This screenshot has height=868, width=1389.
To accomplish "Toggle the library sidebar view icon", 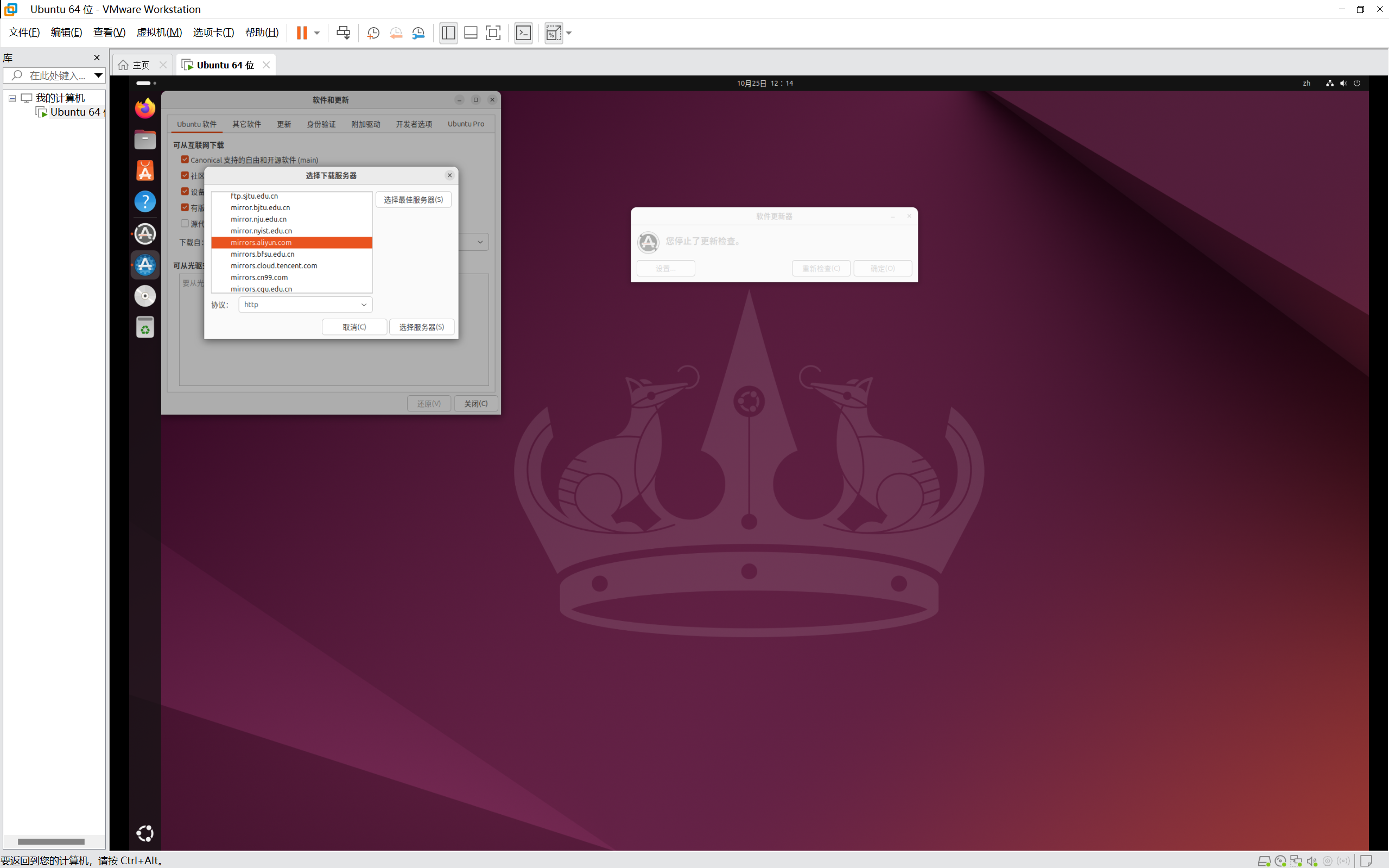I will coord(448,33).
